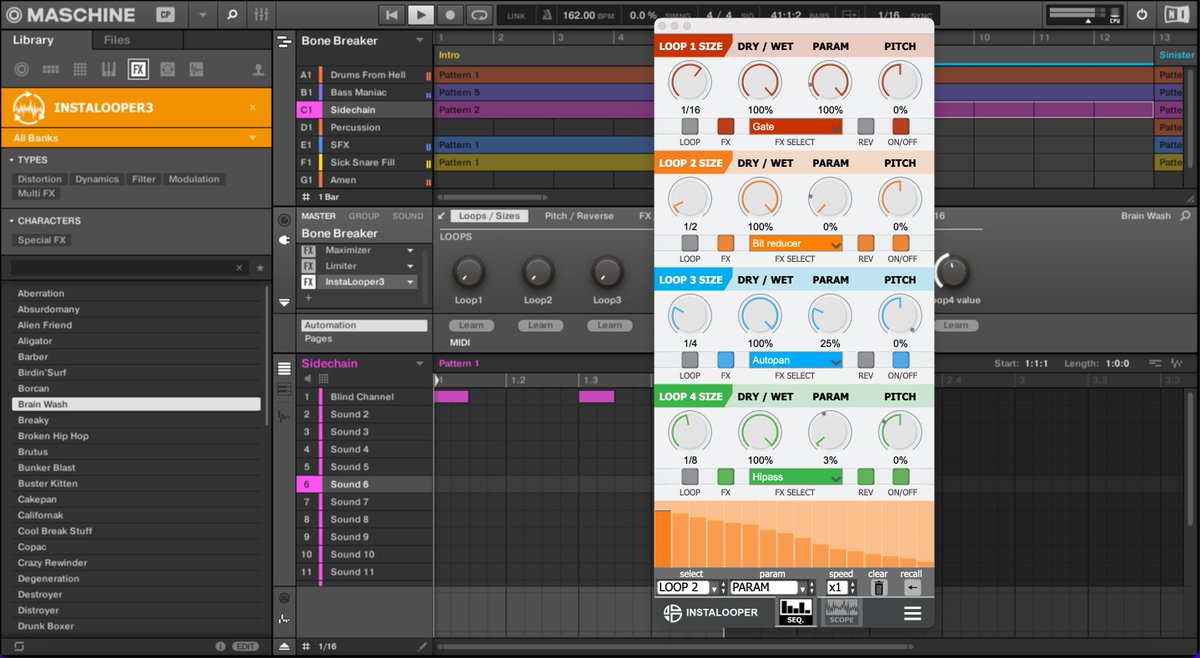Toggle favorites star next to search field
This screenshot has height=658, width=1200.
pos(260,268)
